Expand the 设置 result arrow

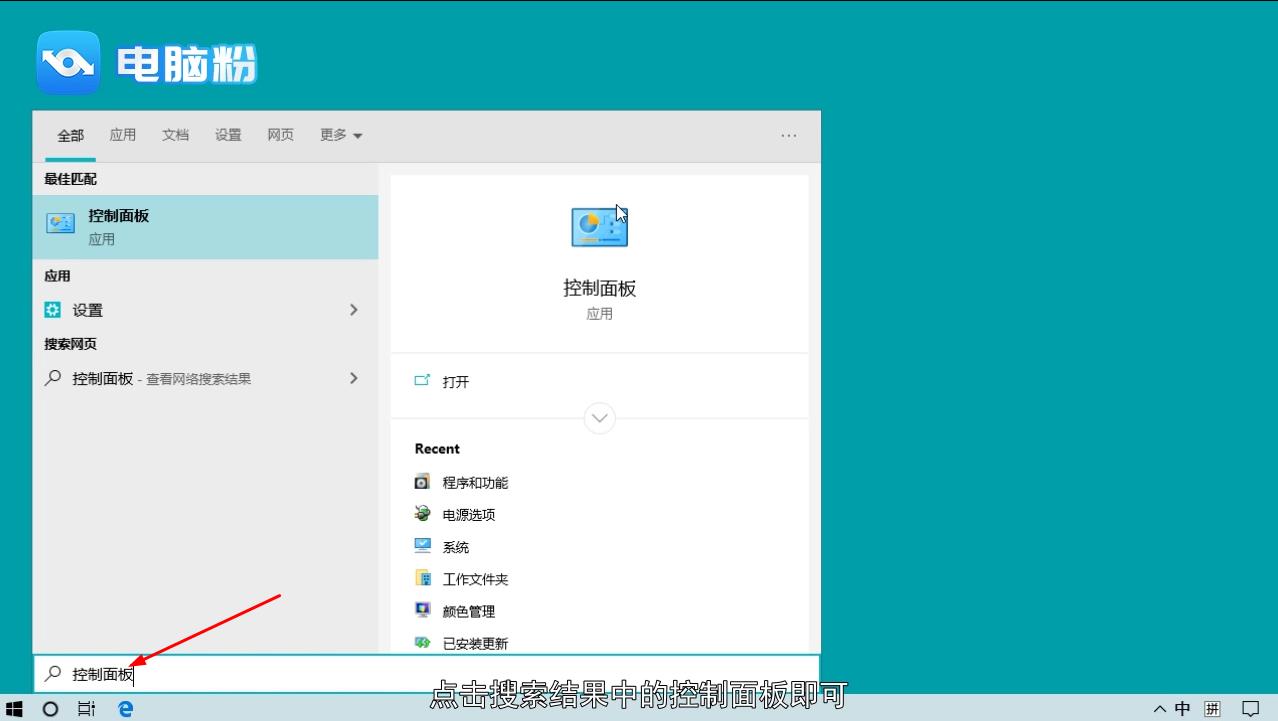pos(353,310)
